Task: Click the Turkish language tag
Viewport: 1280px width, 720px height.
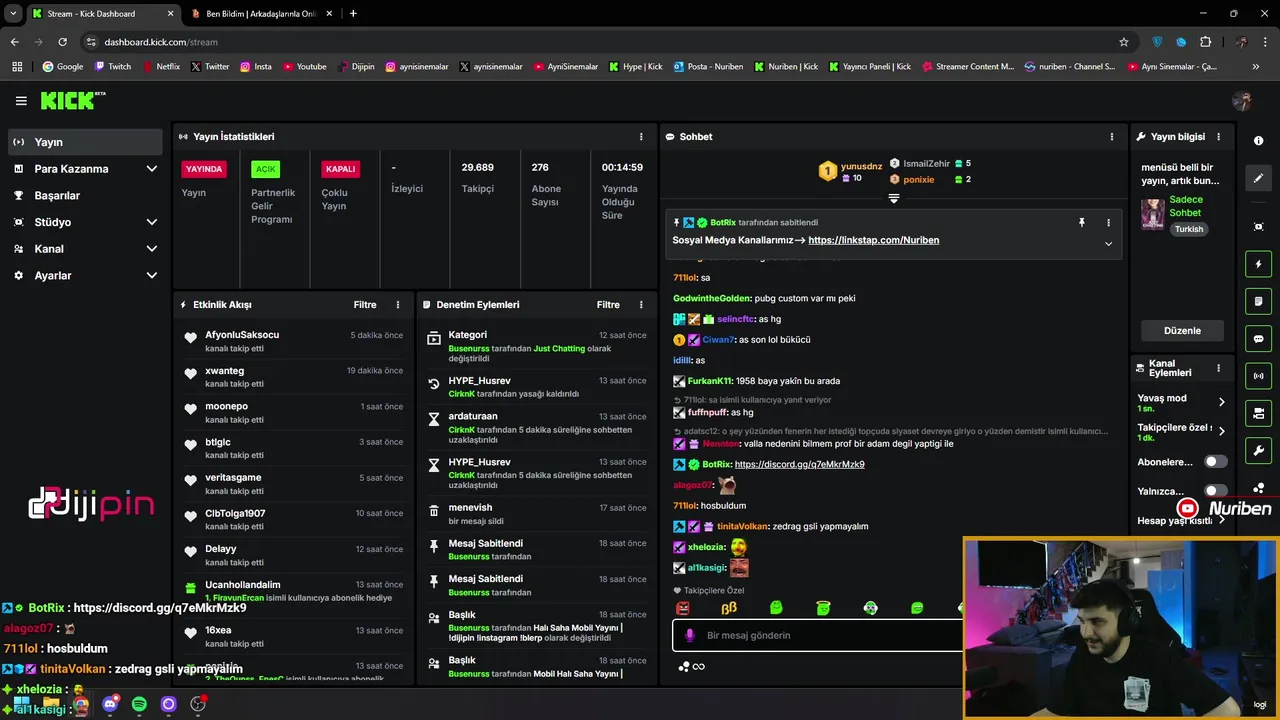Action: (x=1189, y=230)
